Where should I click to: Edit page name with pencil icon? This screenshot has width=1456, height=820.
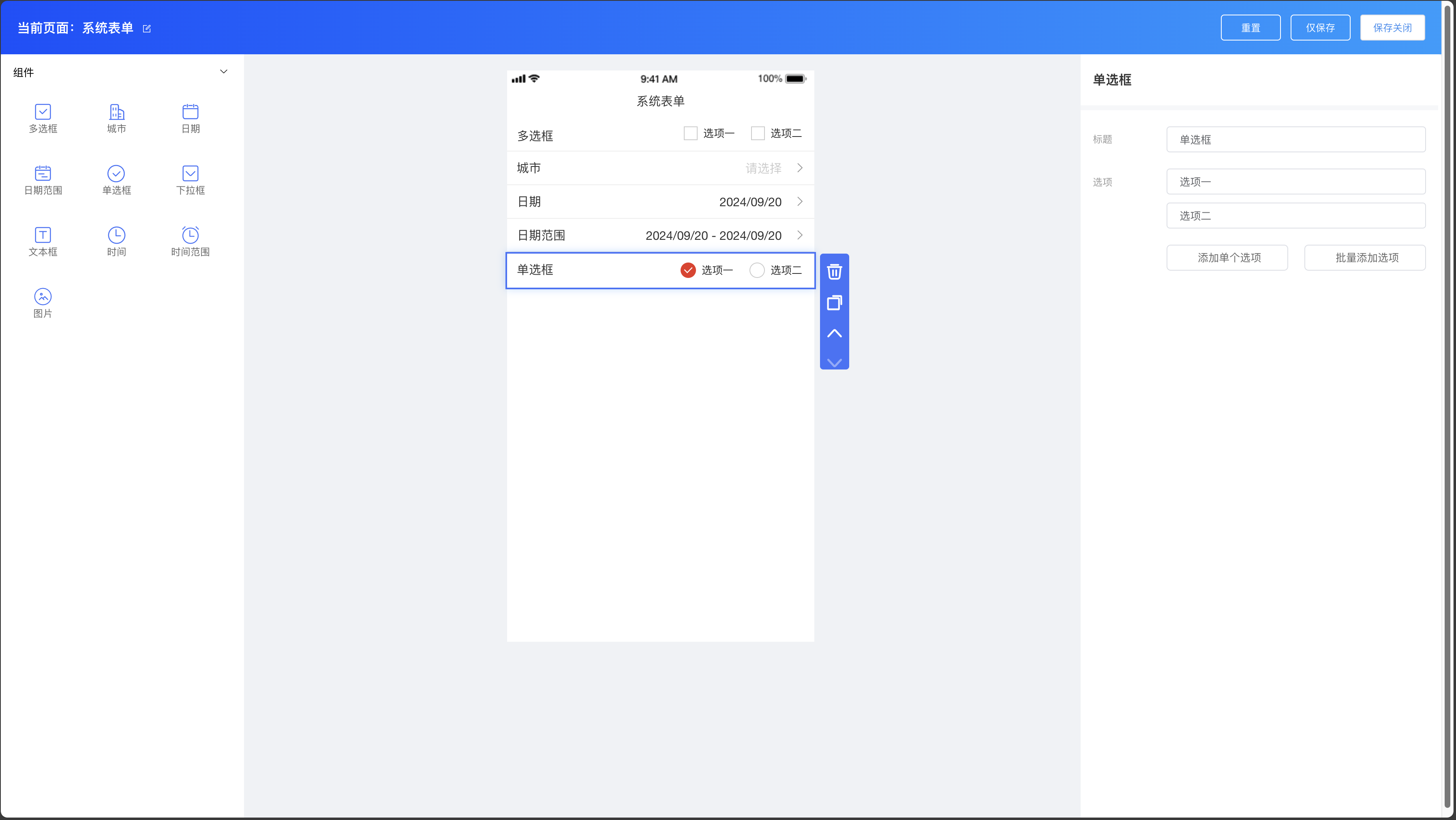147,29
